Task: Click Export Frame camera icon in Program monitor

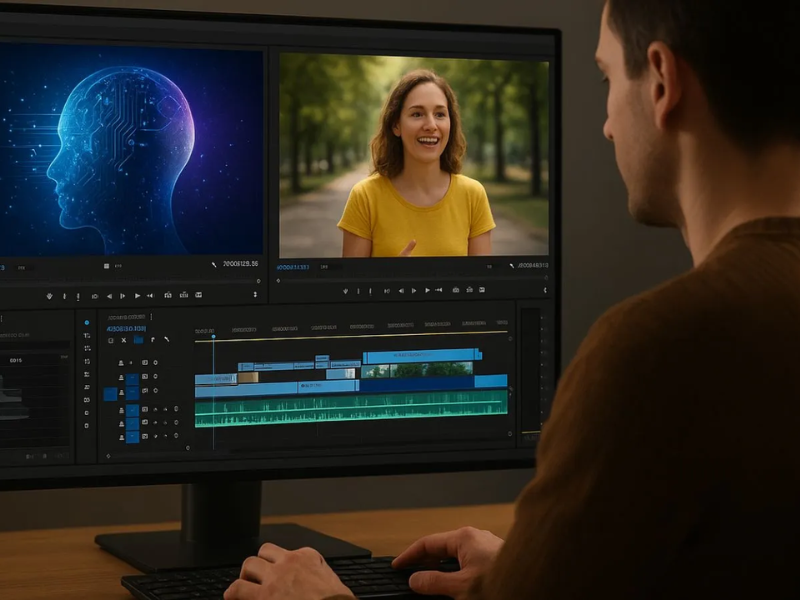Action: pos(455,291)
